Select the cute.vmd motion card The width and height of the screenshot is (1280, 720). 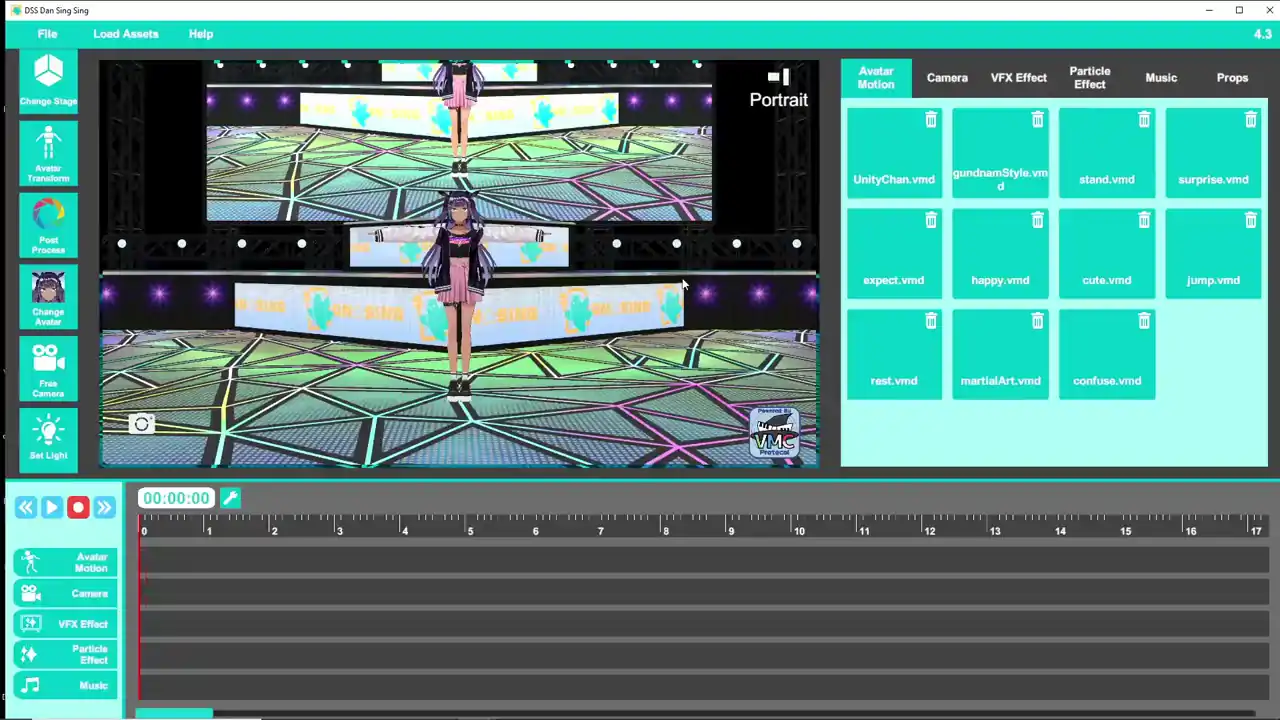1107,254
